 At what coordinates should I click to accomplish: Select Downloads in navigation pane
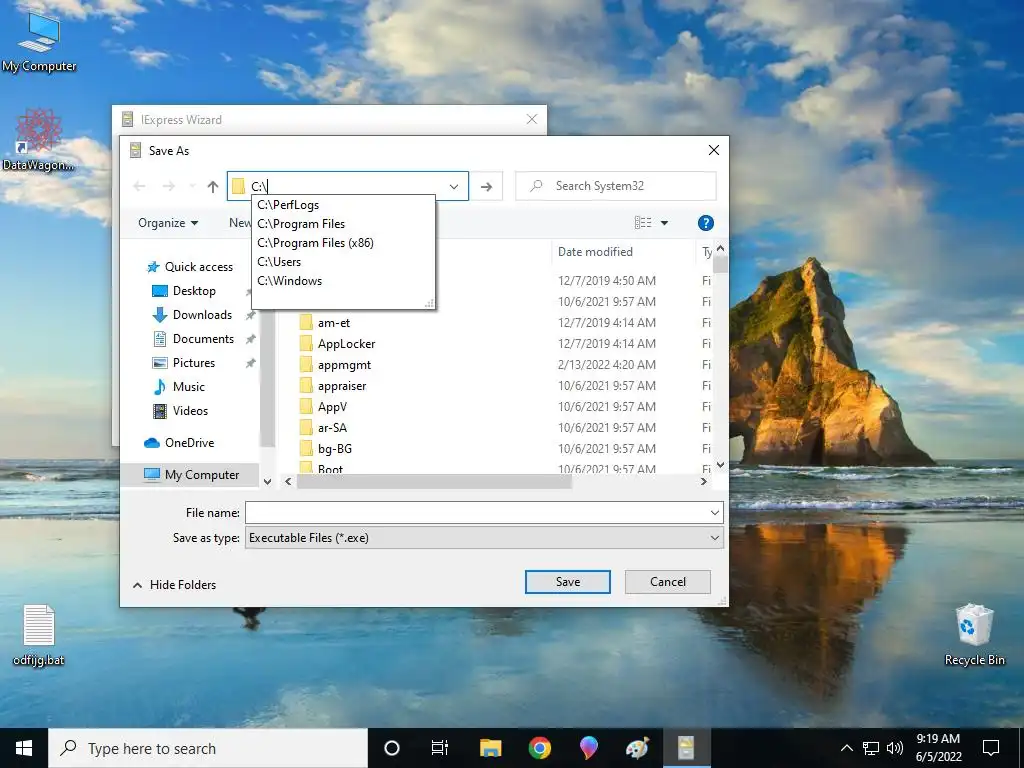click(192, 315)
